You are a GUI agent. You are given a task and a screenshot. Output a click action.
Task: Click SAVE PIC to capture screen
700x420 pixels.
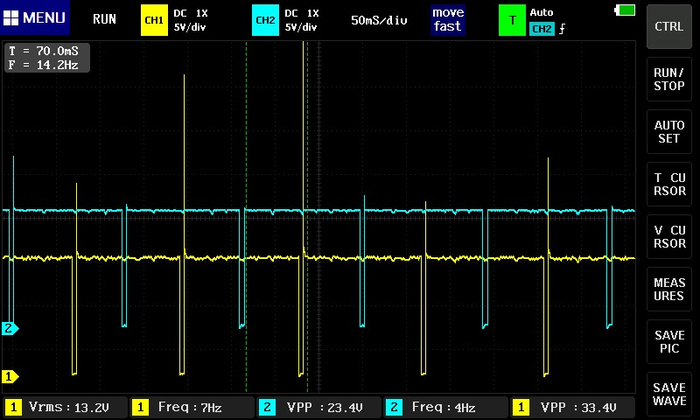pyautogui.click(x=669, y=342)
